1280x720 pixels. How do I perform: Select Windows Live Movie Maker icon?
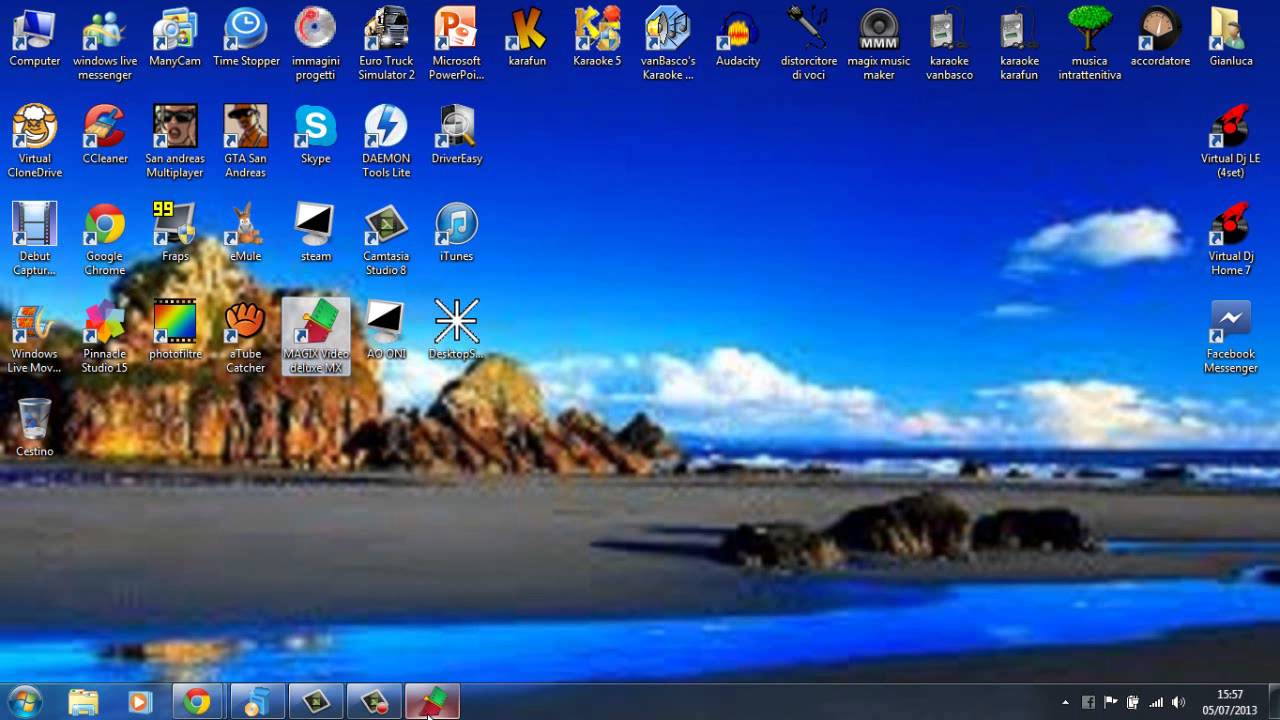coord(35,338)
